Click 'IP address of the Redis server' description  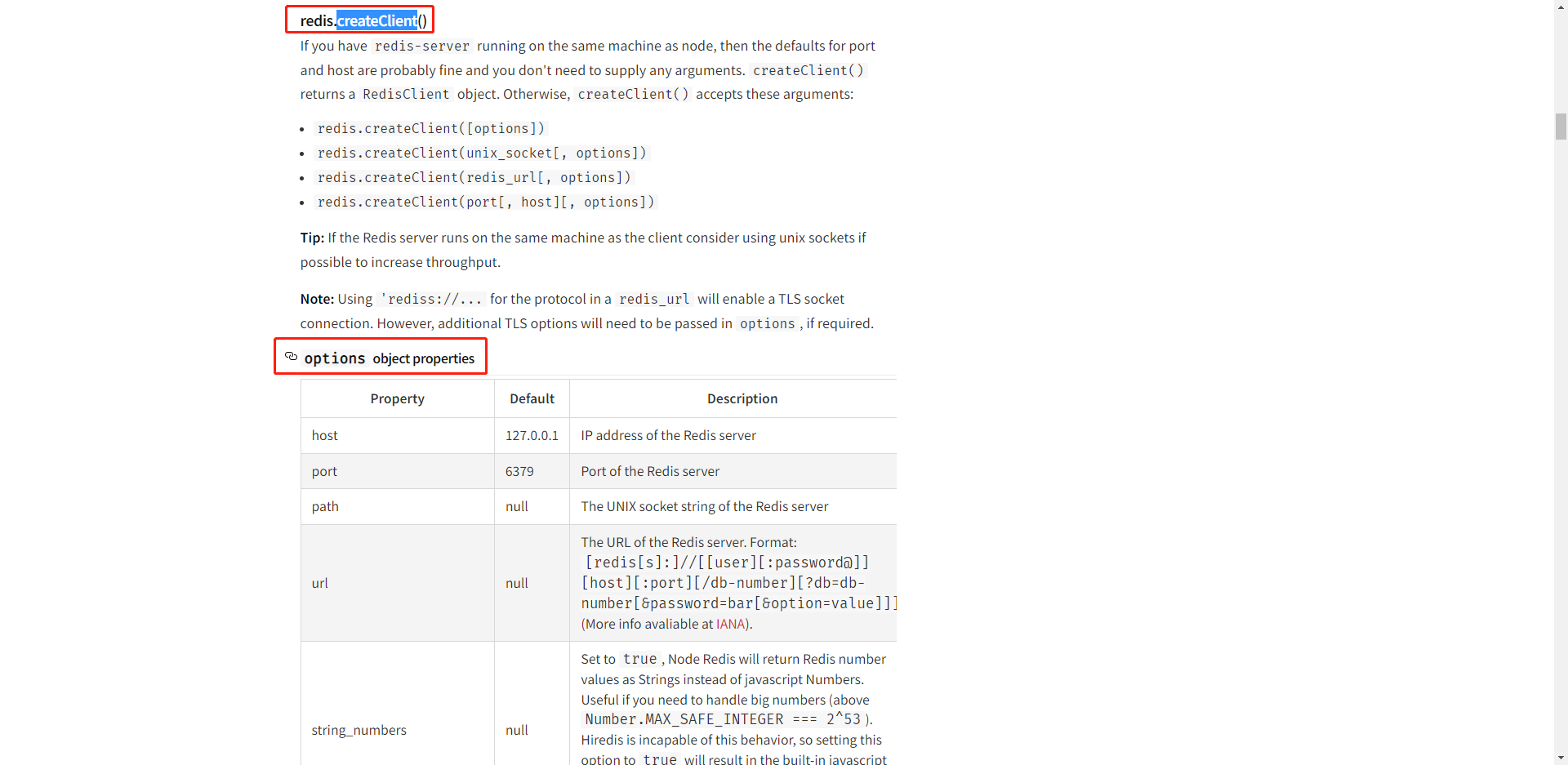[668, 435]
